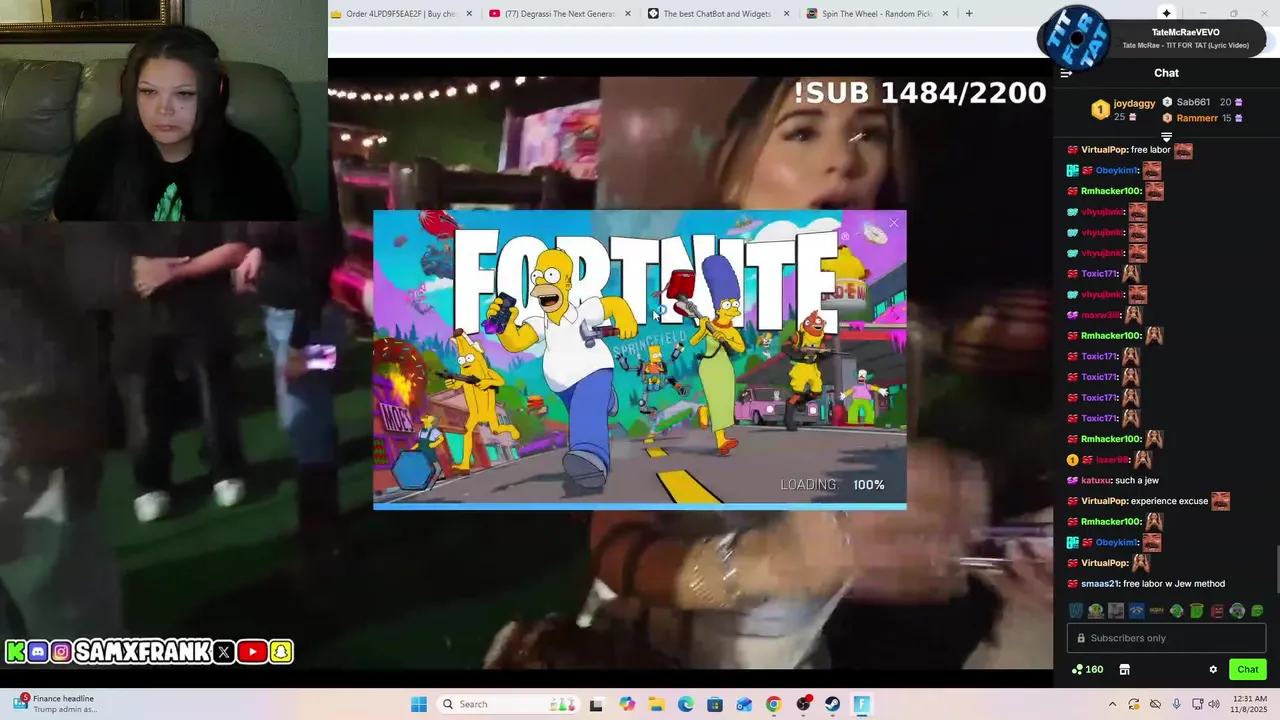Image resolution: width=1280 pixels, height=720 pixels.
Task: Click the Fortnite loading progress bar
Action: tap(640, 506)
